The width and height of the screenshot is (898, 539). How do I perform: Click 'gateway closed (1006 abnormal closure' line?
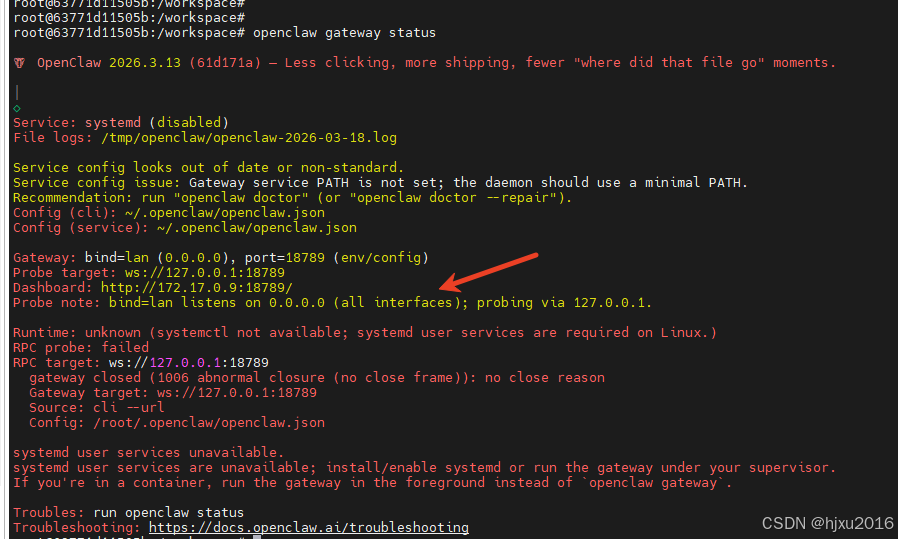317,377
